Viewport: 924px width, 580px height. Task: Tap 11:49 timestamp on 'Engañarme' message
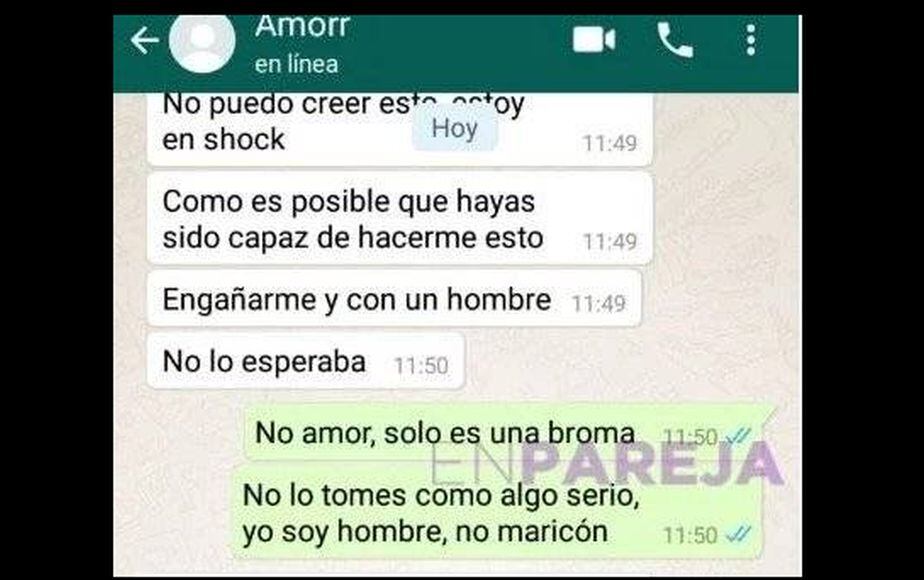coord(598,304)
